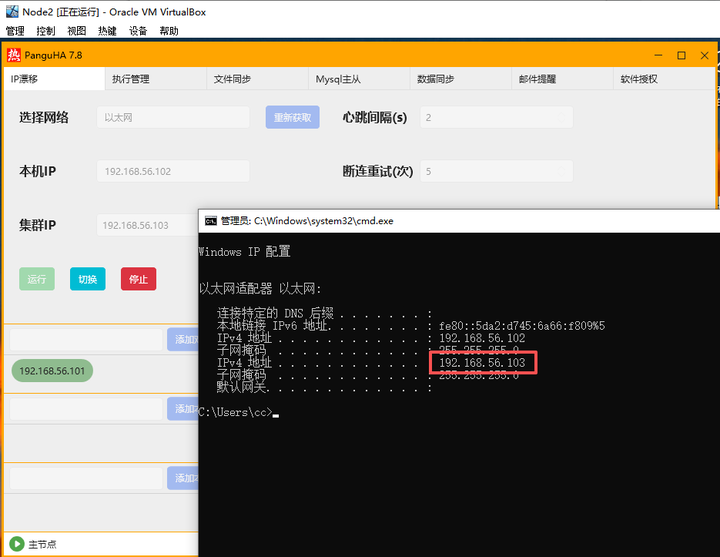Click the red 停止 button
Screen dimensions: 720x557
[138, 279]
